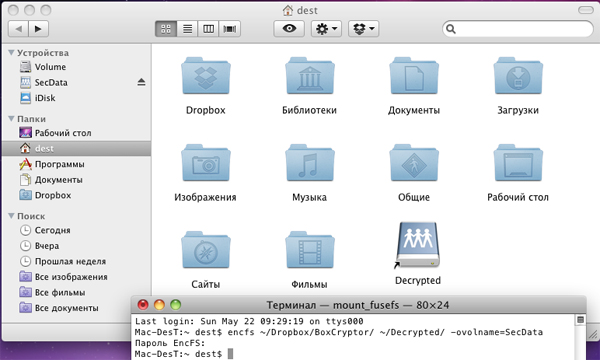Click the Quick Look eye button
The width and height of the screenshot is (600, 360).
[289, 29]
